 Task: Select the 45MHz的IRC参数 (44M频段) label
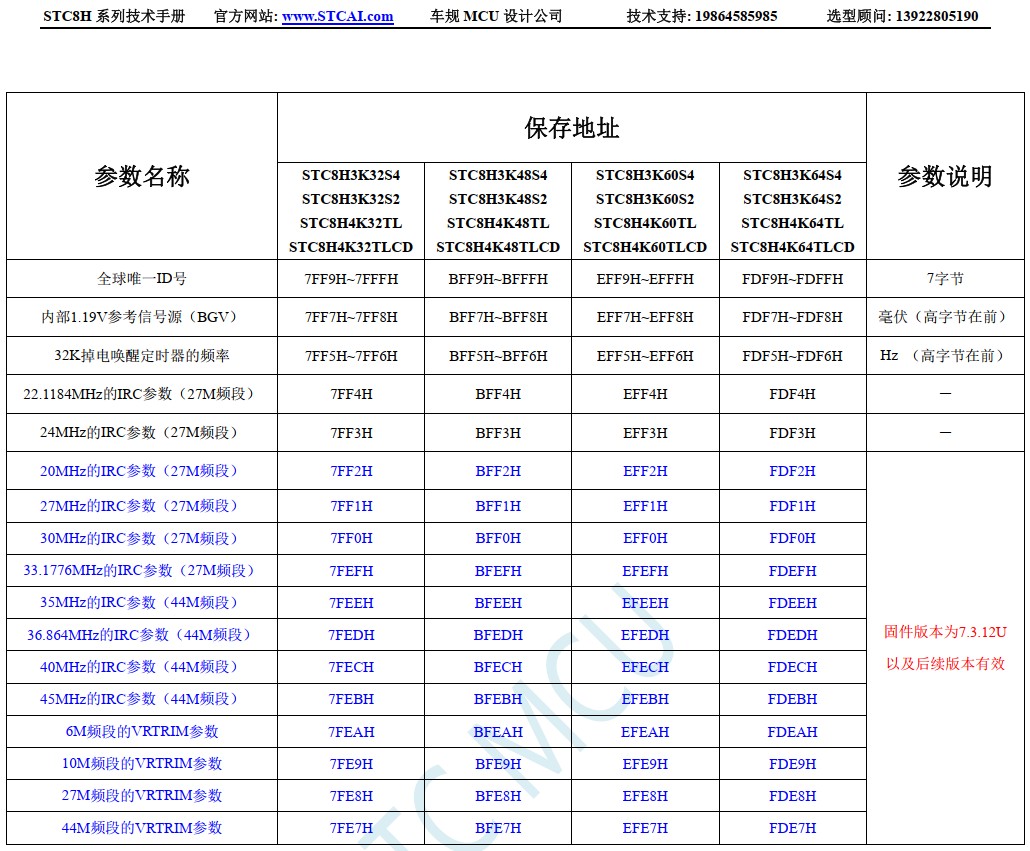pos(142,699)
